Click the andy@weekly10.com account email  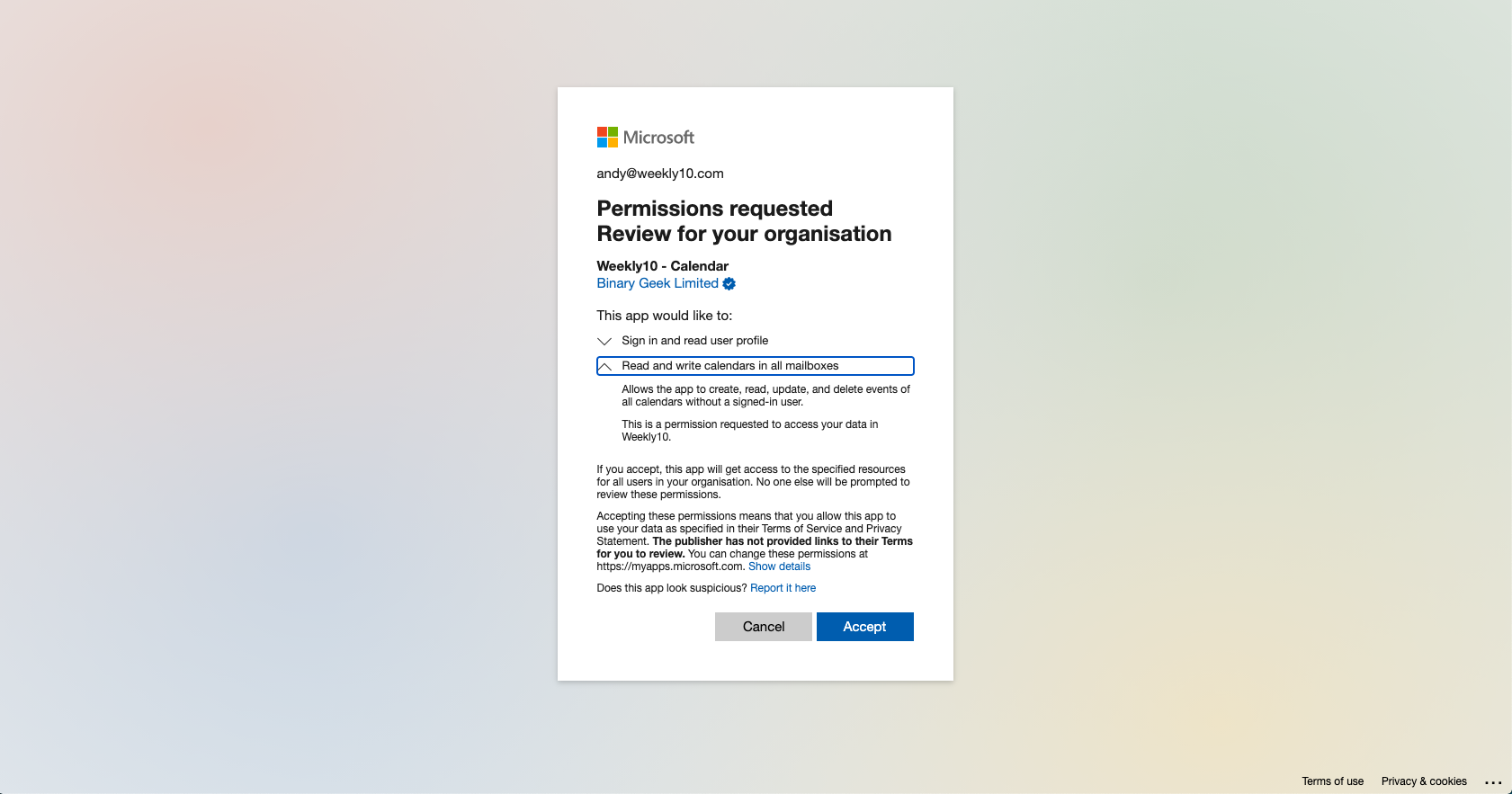click(659, 174)
